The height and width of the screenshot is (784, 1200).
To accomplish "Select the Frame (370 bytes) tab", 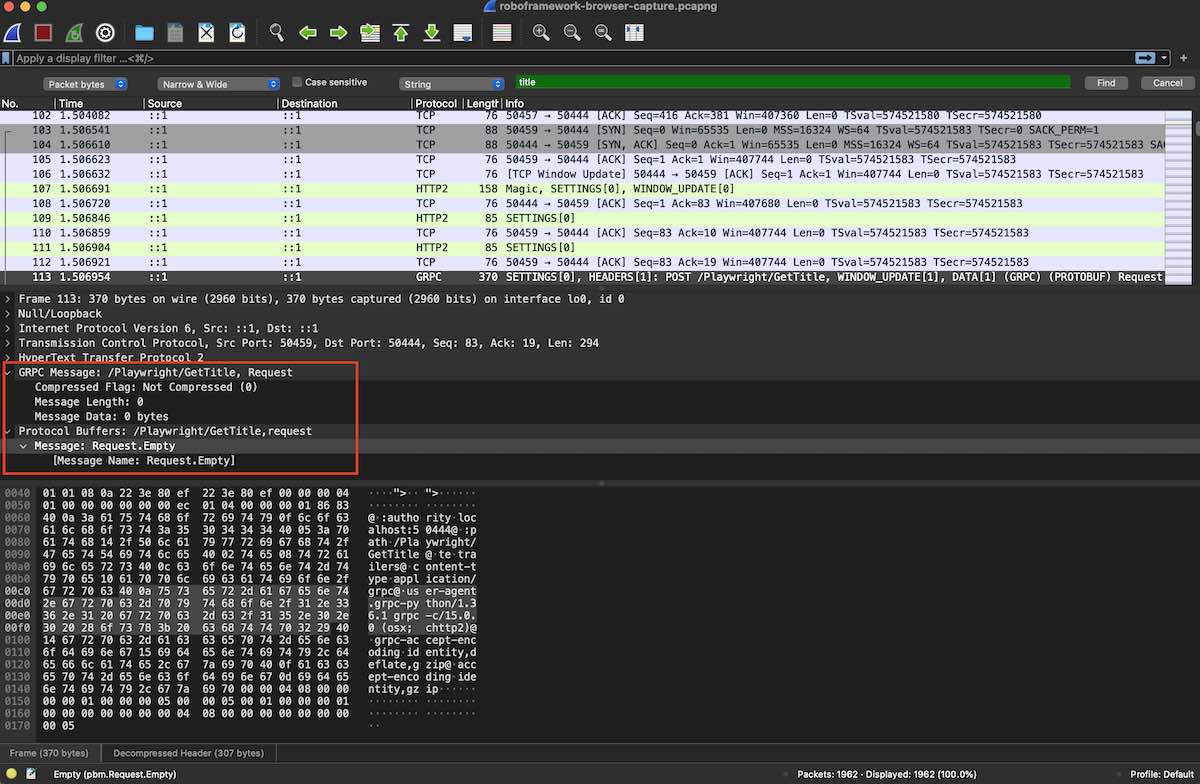I will coord(50,753).
